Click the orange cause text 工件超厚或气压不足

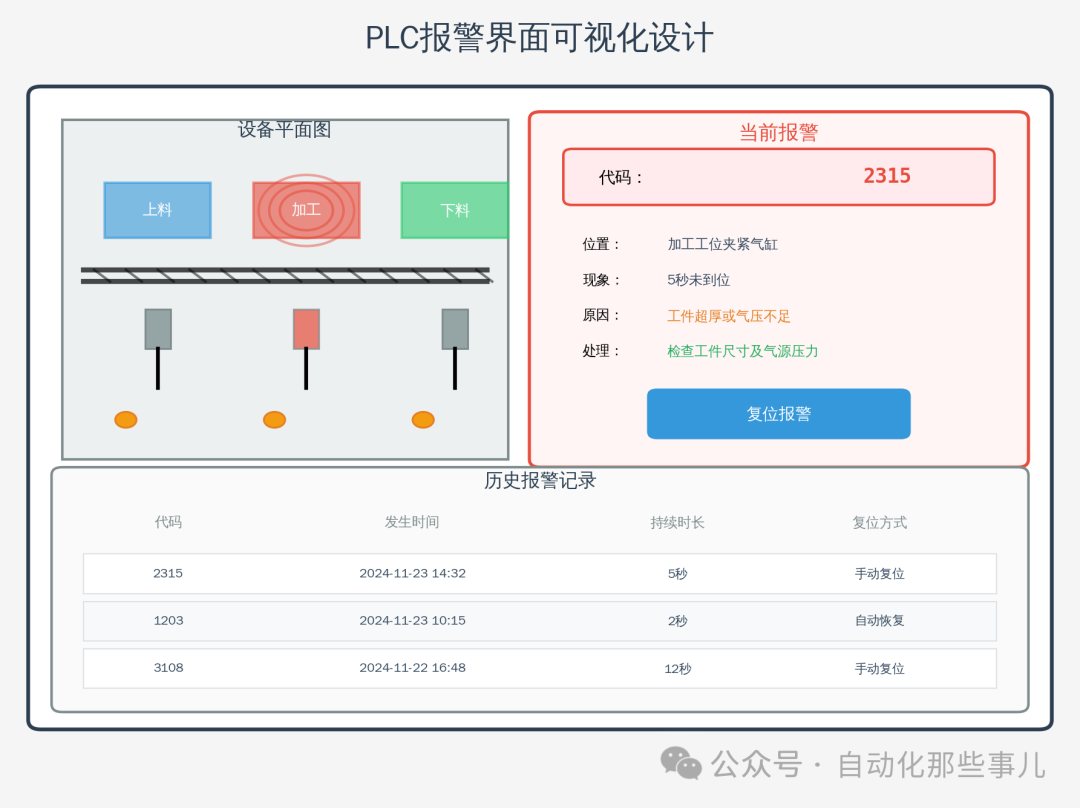(729, 316)
